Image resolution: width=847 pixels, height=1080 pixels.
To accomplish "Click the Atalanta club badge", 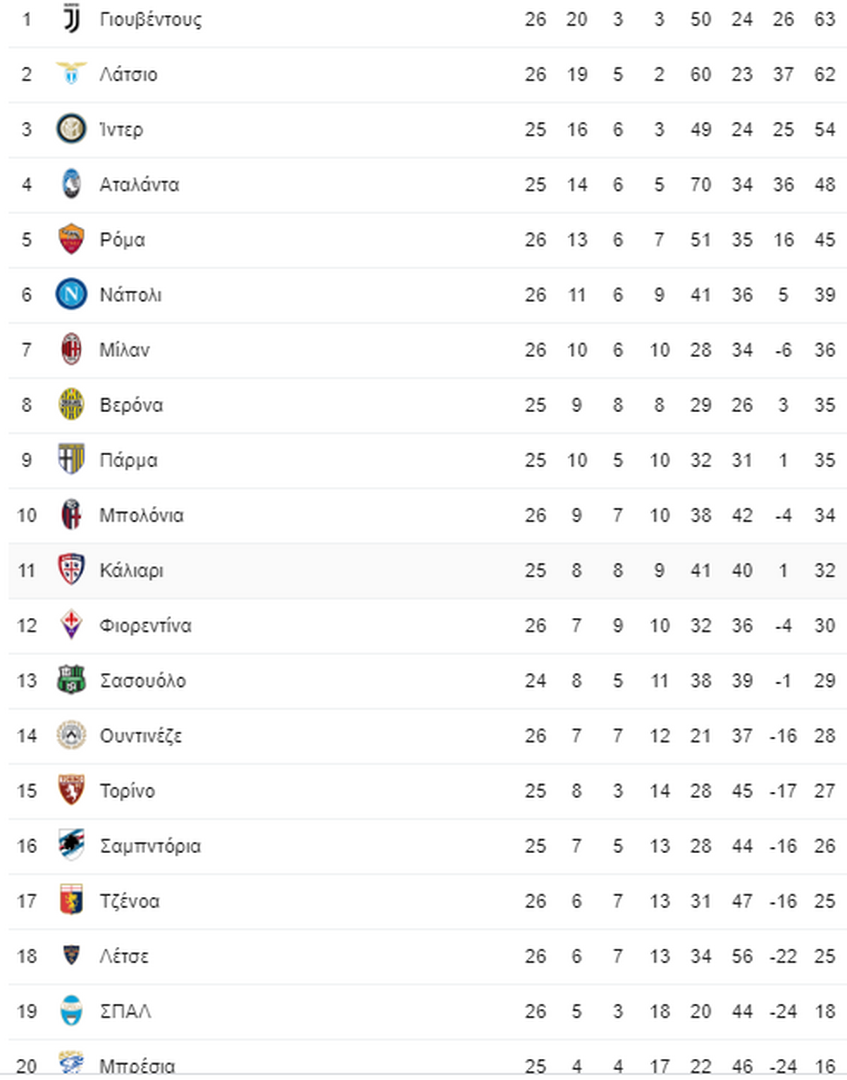I will point(71,184).
